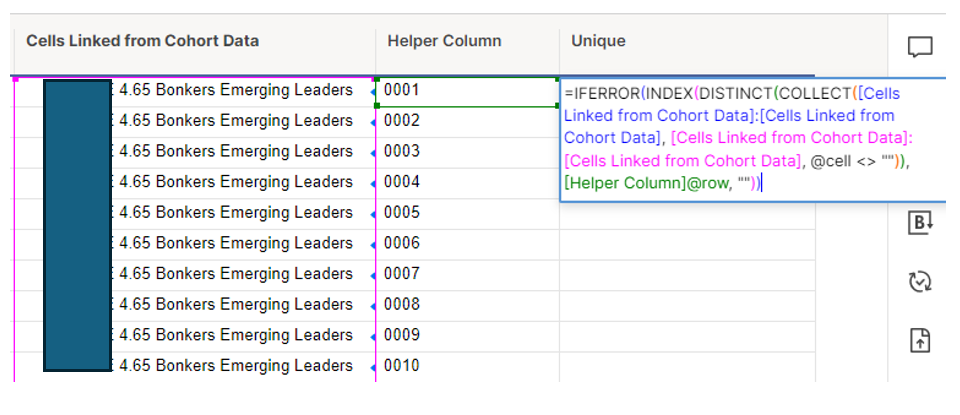This screenshot has width=960, height=415.
Task: Click cell link arrow beside 0005 row
Action: point(372,215)
